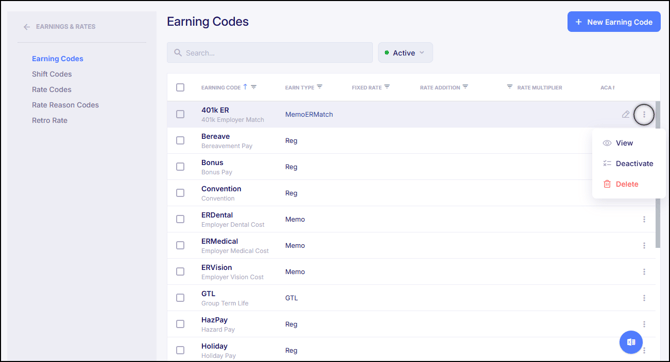Screen dimensions: 670x362
Task: Open Rate Codes in the sidebar
Action: pyautogui.click(x=51, y=89)
